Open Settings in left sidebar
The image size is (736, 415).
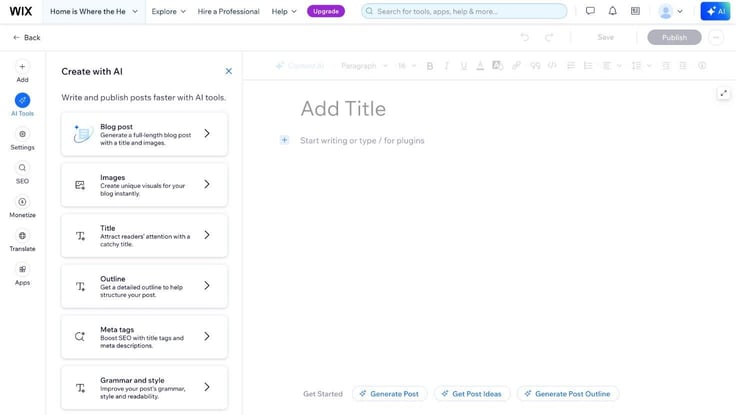tap(22, 139)
